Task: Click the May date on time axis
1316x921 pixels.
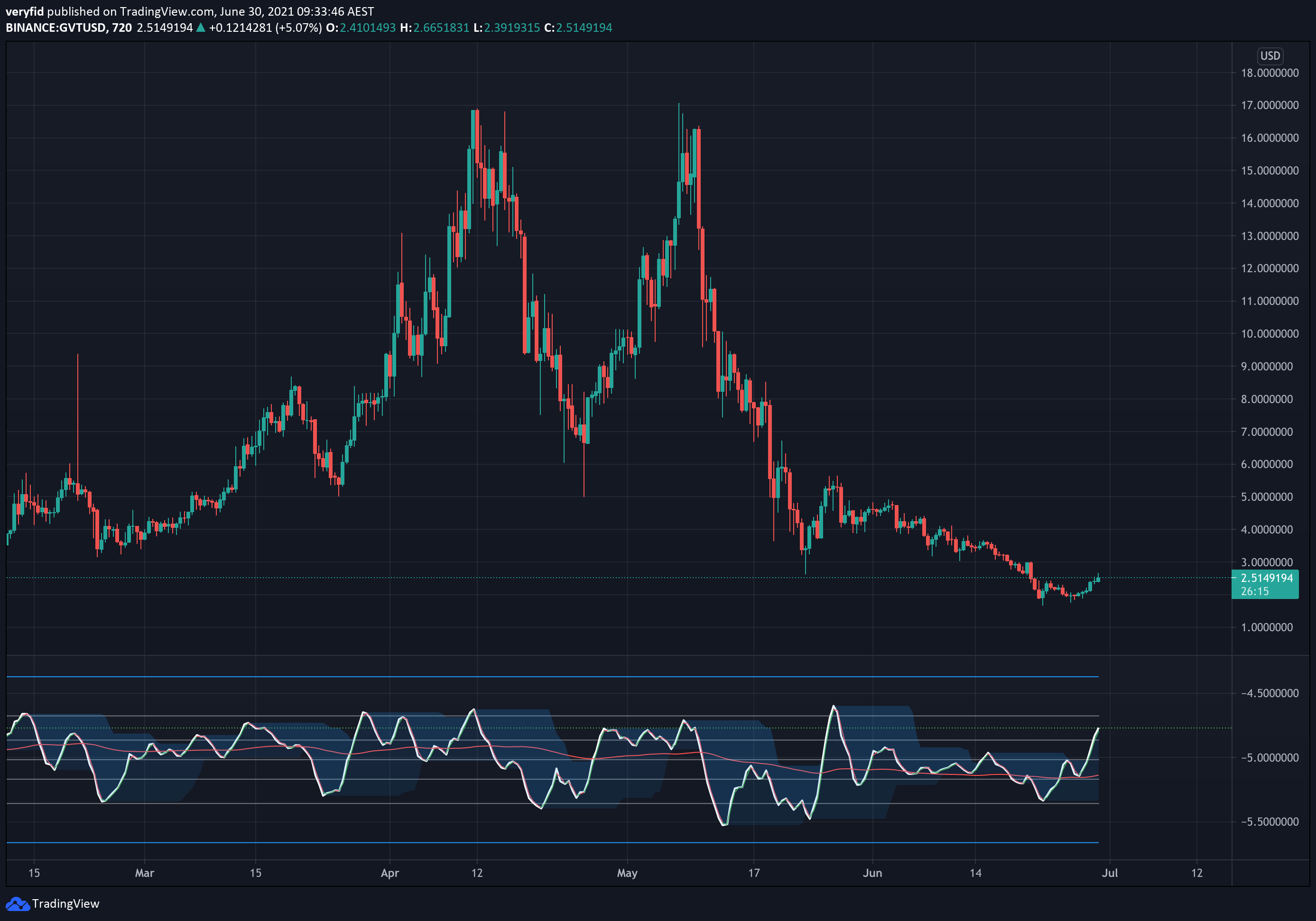Action: click(x=627, y=873)
